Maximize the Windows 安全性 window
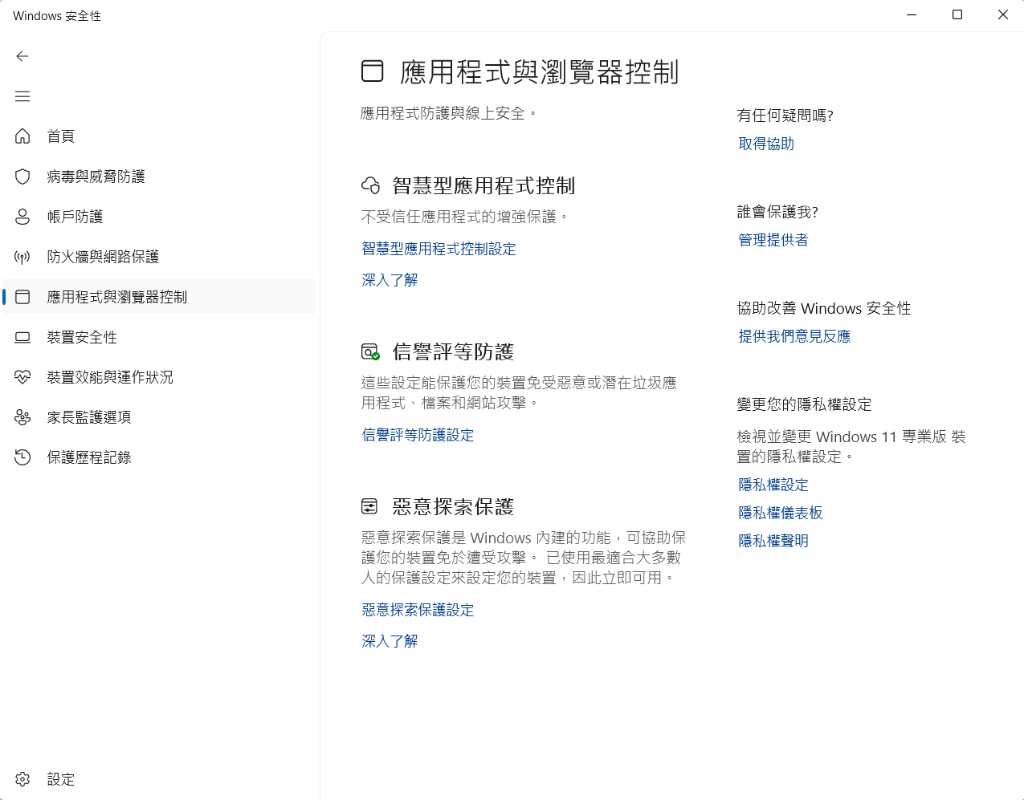The image size is (1024, 800). (957, 14)
